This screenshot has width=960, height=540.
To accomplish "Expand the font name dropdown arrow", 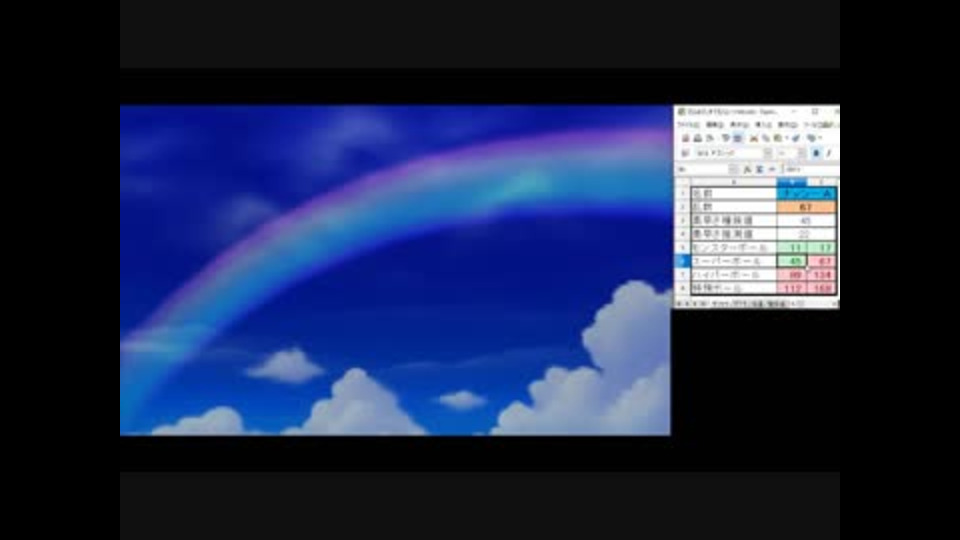I will 768,153.
